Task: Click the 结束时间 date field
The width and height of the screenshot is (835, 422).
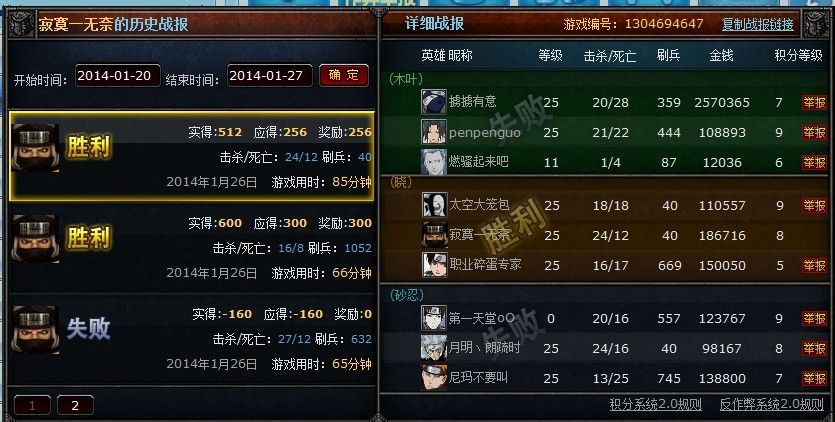Action: 270,76
